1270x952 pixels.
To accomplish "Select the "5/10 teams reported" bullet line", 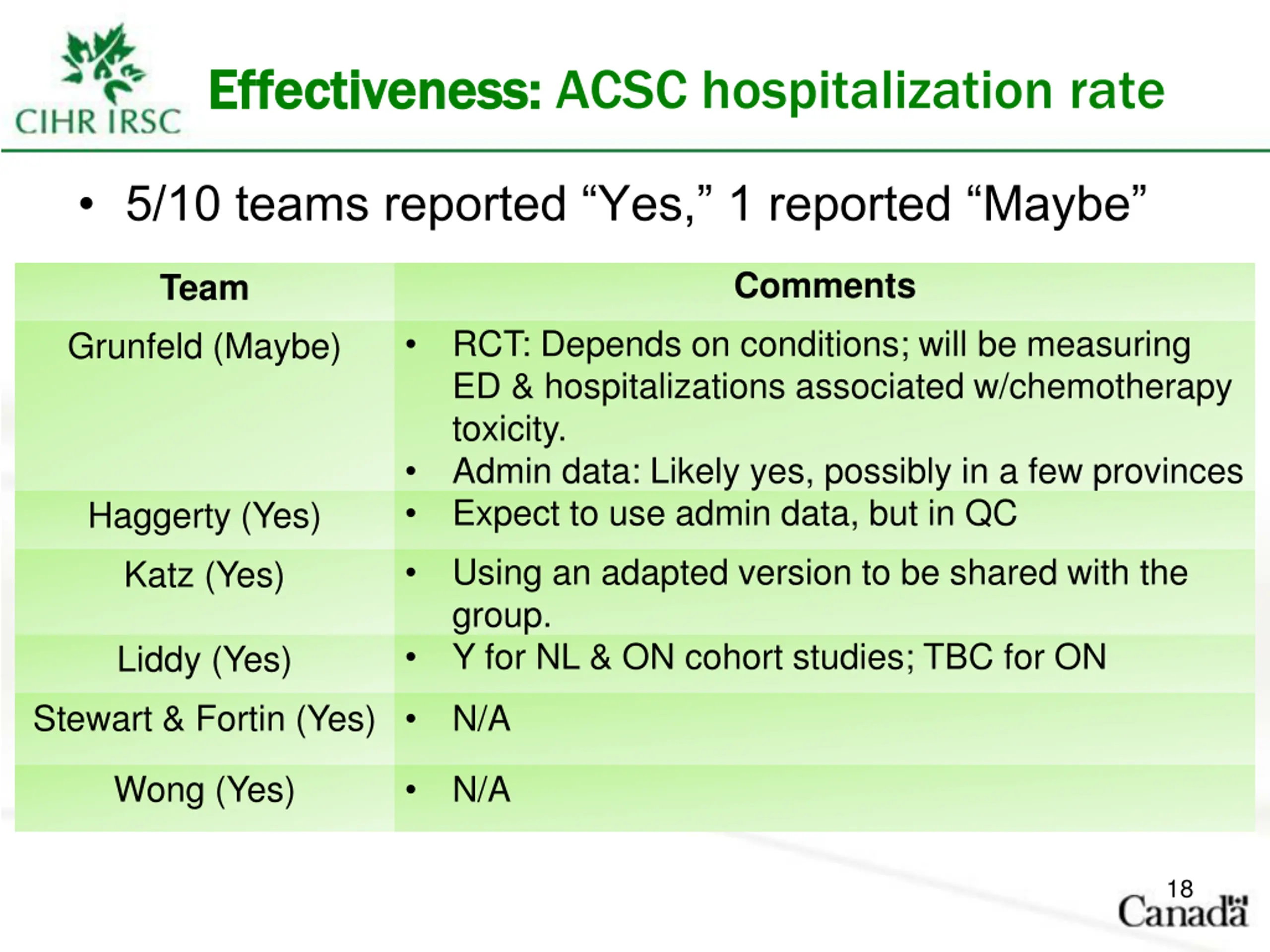I will click(635, 204).
